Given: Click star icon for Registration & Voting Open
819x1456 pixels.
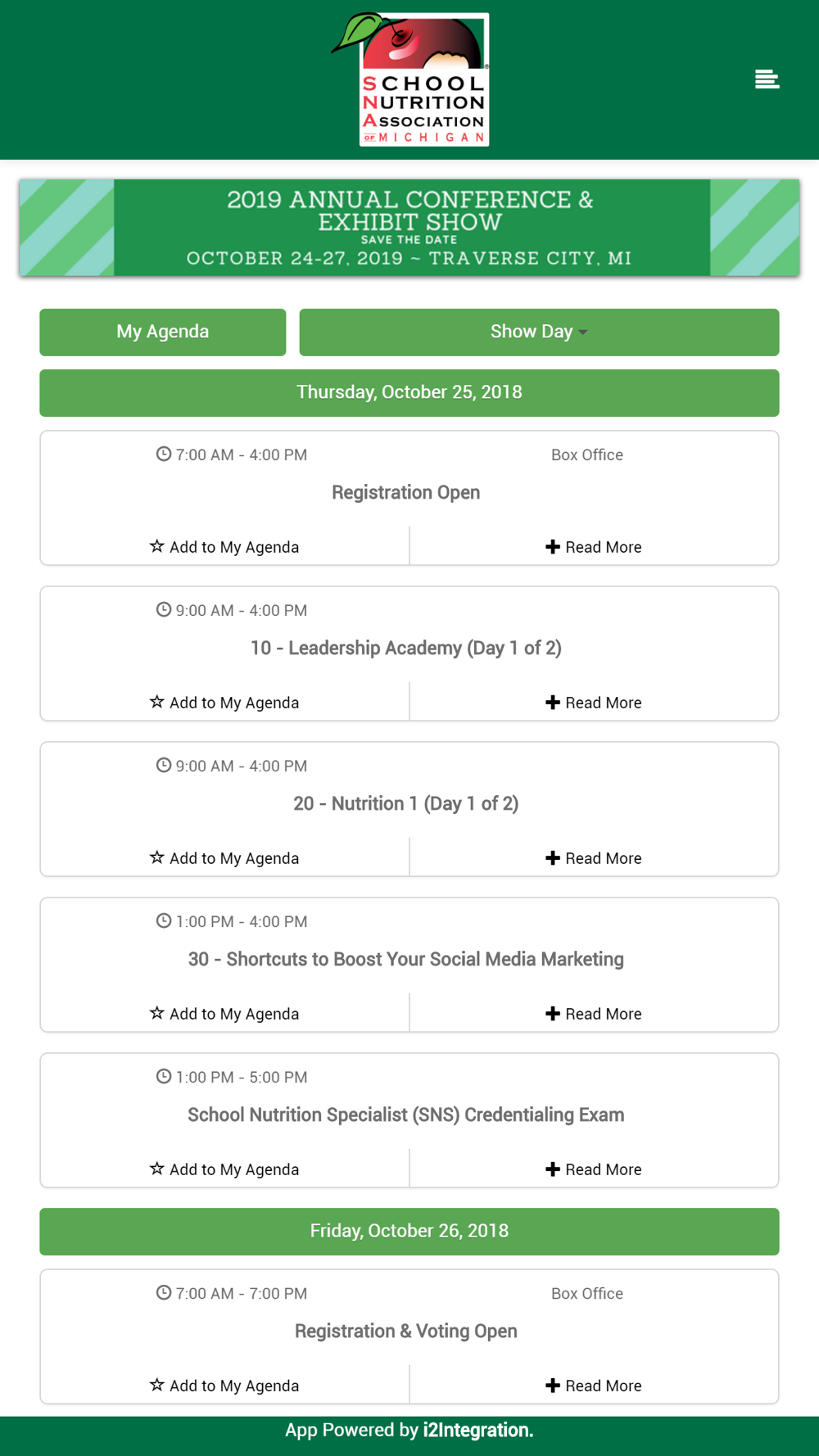Looking at the screenshot, I should [x=157, y=1385].
